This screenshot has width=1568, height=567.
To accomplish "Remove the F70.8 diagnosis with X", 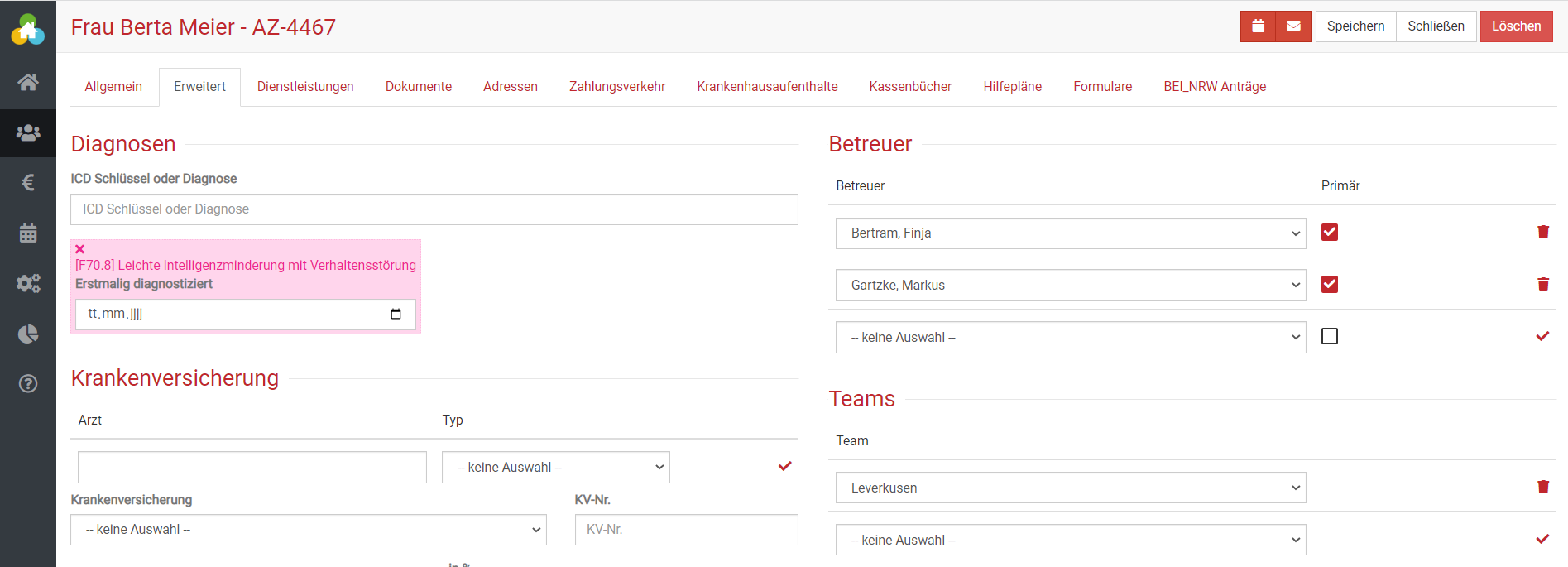I will 80,249.
